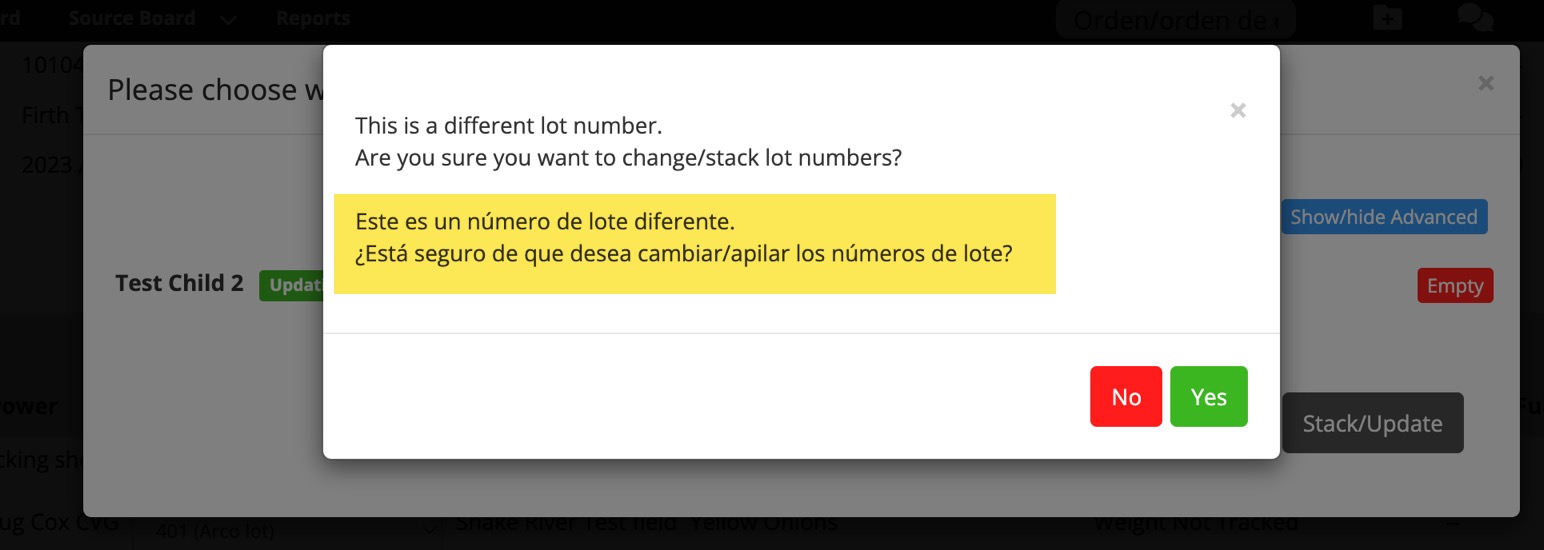Confirm lot change with Yes button
The height and width of the screenshot is (550, 1544).
[x=1208, y=397]
